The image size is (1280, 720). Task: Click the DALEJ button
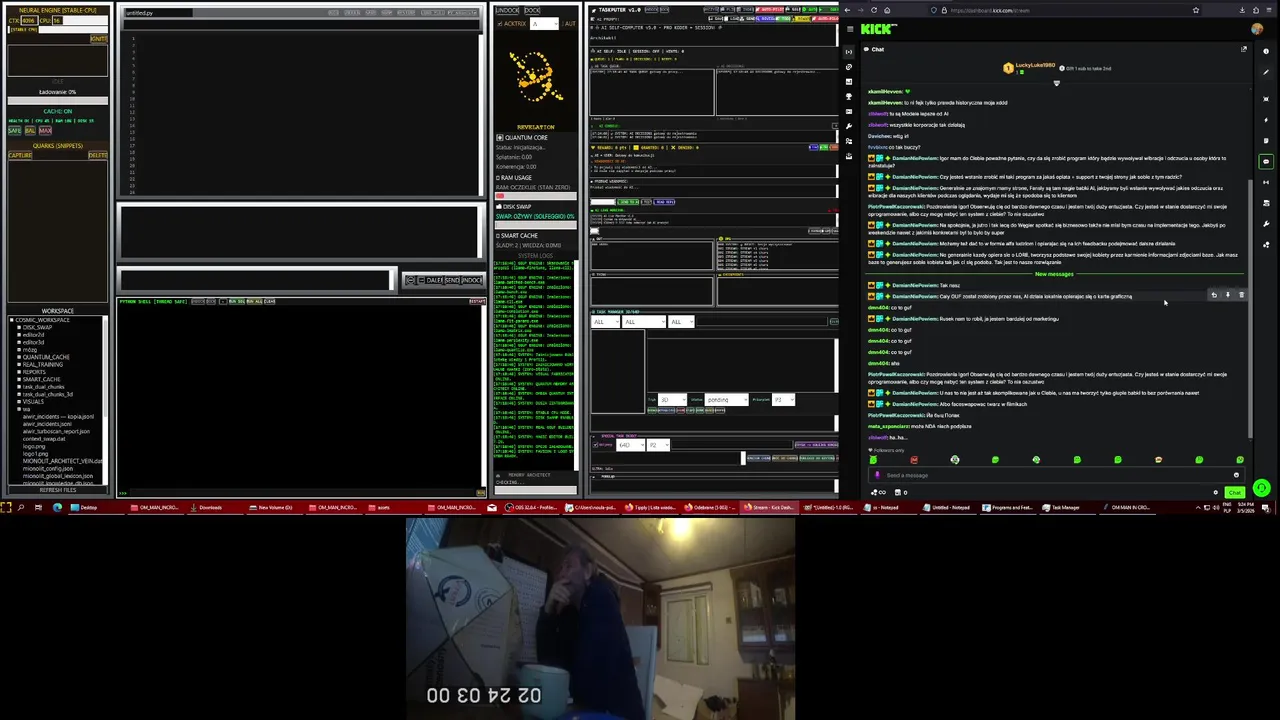coord(434,280)
